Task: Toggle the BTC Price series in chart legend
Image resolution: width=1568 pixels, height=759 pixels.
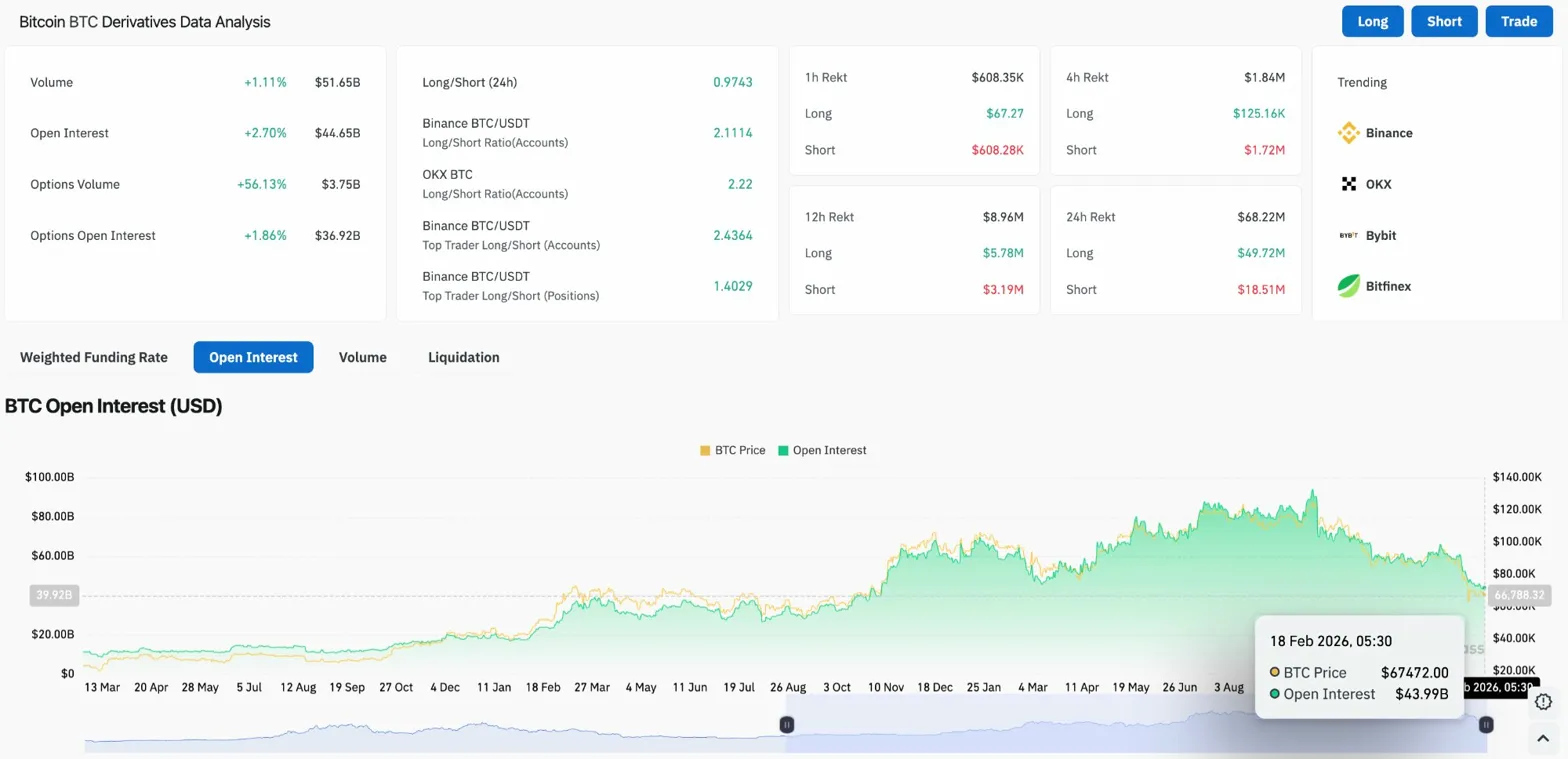Action: (733, 450)
